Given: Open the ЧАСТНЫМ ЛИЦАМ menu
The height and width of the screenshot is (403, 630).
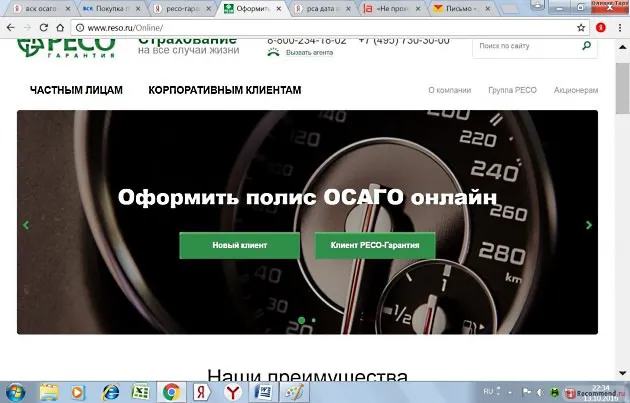Looking at the screenshot, I should 76,90.
